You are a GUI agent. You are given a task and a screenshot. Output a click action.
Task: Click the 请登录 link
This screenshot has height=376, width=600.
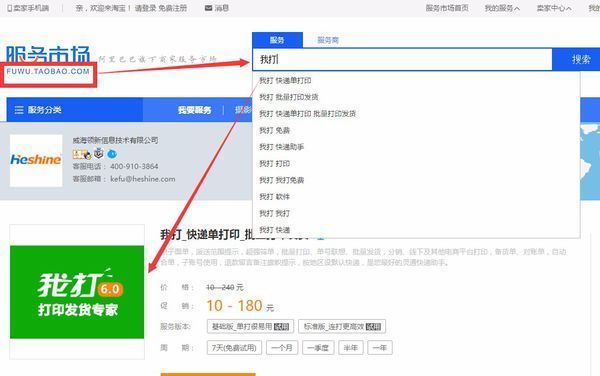[145, 8]
